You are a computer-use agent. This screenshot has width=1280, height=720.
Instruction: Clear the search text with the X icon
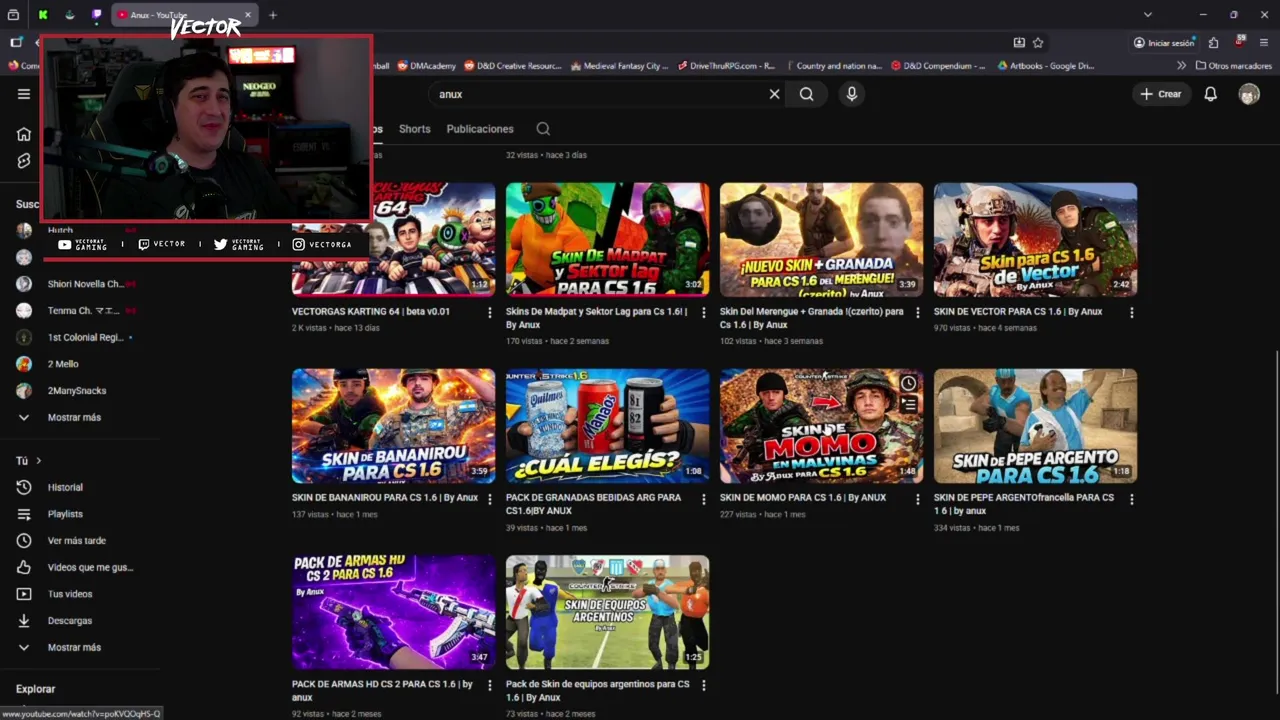coord(774,94)
